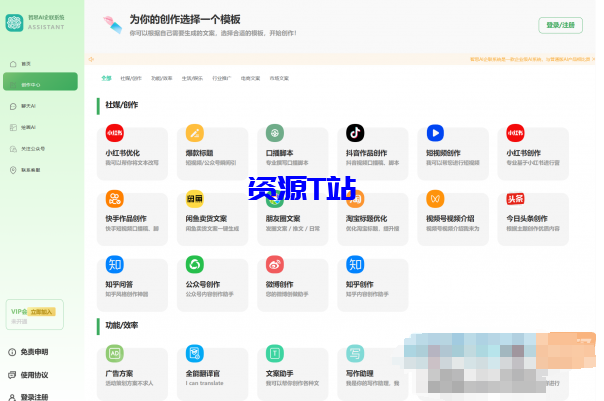Open the 全能翻译官 translator icon
The height and width of the screenshot is (401, 604).
tap(195, 354)
